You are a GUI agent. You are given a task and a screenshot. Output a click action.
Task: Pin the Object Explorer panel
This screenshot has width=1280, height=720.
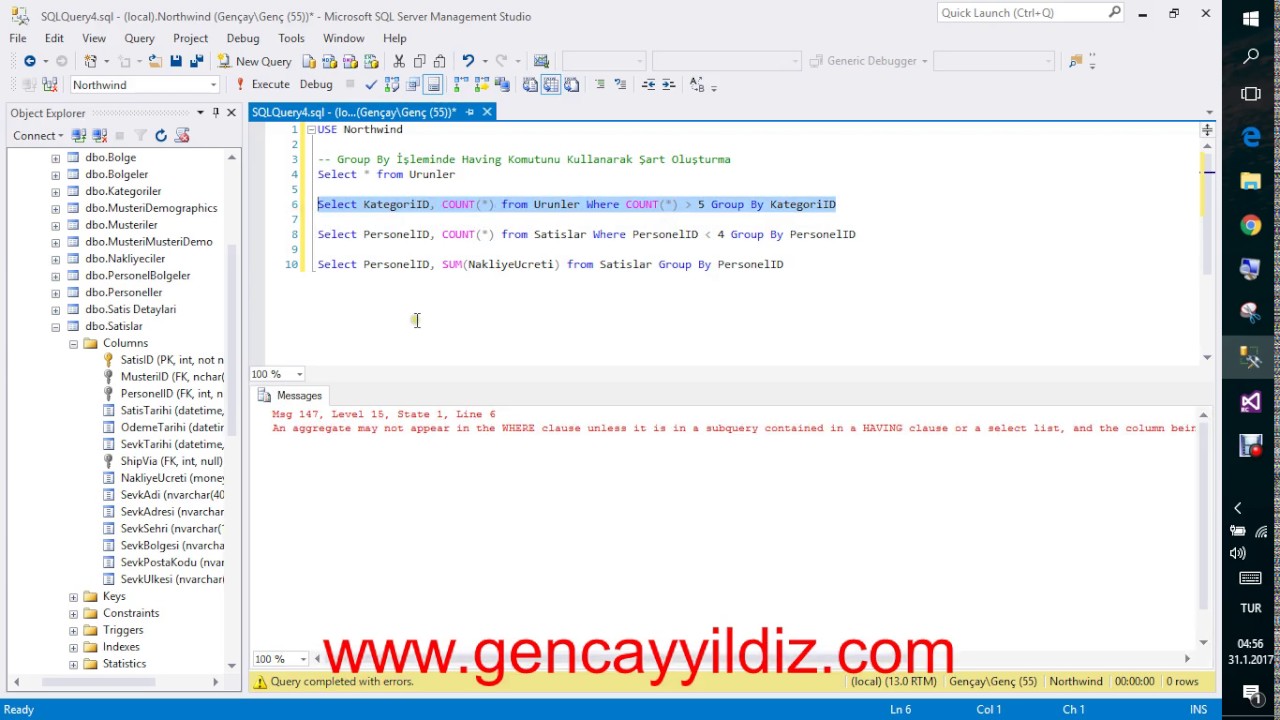pyautogui.click(x=215, y=113)
